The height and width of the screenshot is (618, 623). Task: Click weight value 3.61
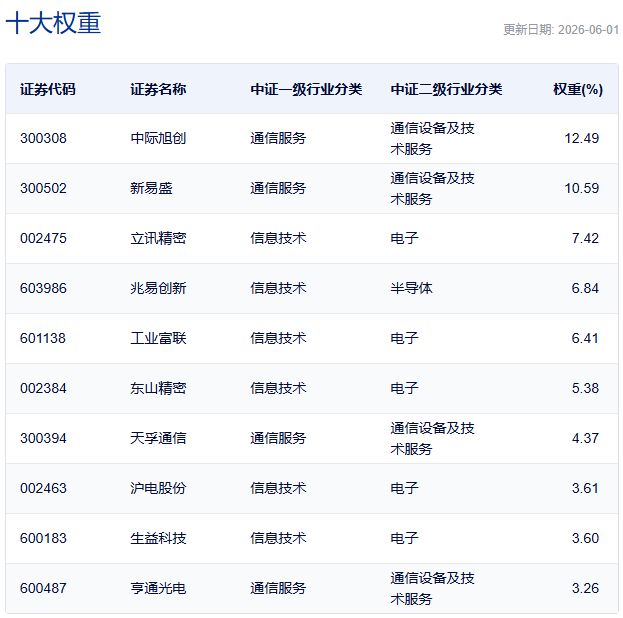pos(585,488)
